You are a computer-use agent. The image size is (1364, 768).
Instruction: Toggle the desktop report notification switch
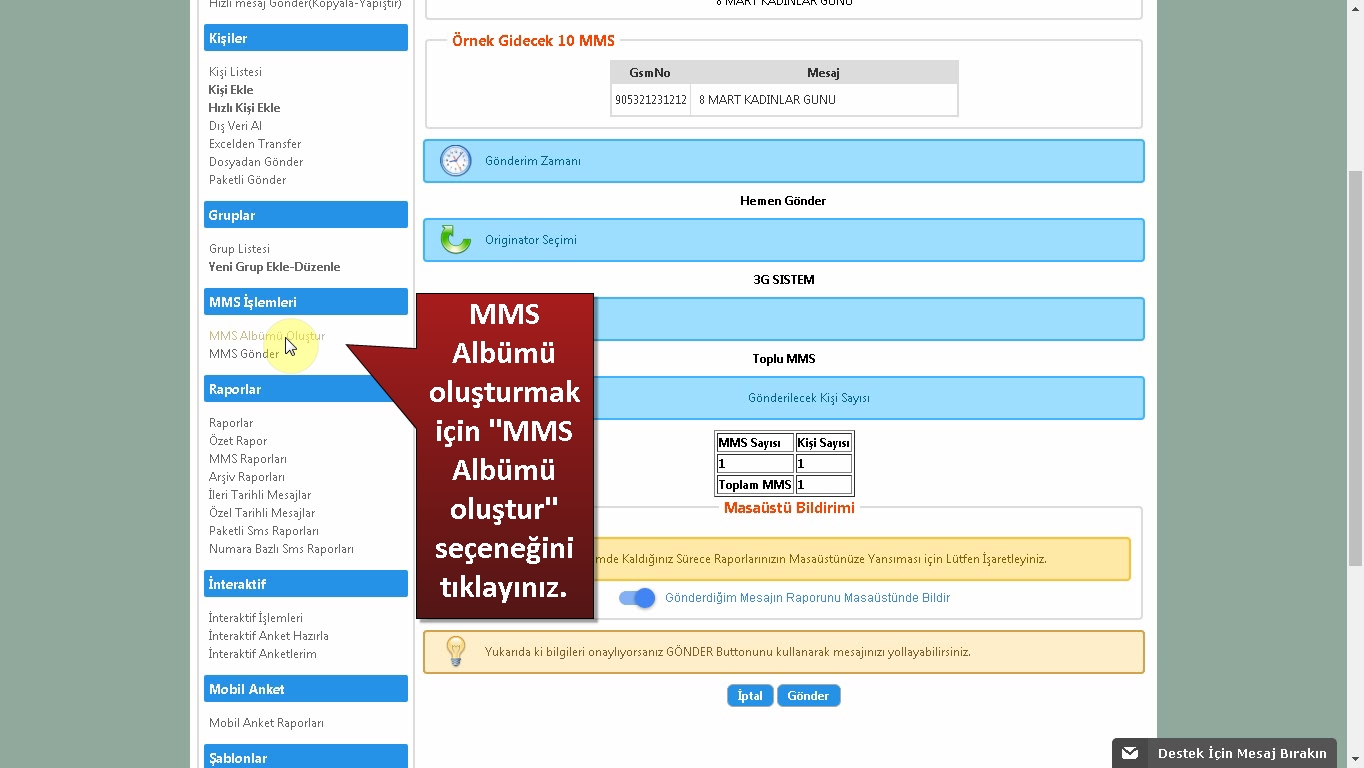point(636,598)
